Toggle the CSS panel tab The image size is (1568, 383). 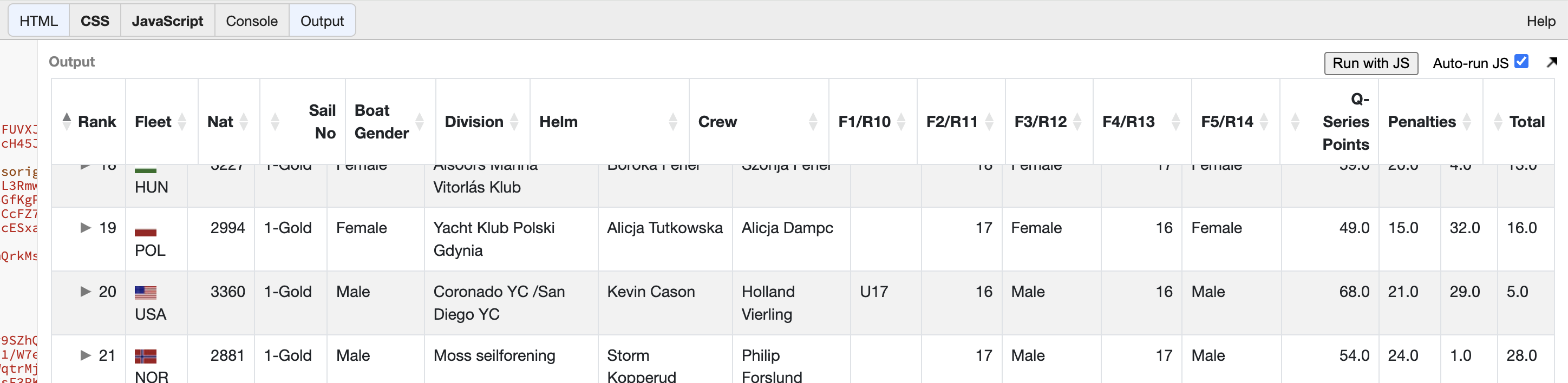click(95, 21)
